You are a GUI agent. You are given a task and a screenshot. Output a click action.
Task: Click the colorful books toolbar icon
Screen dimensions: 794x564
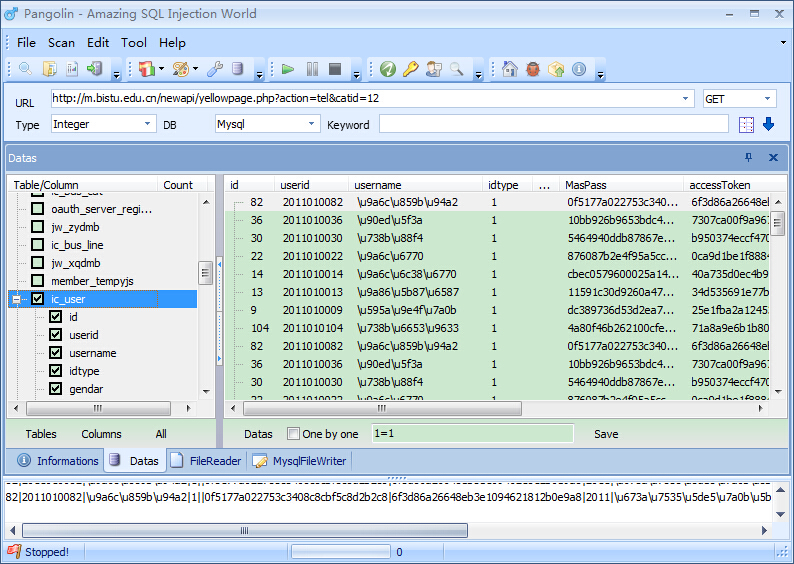click(x=147, y=69)
